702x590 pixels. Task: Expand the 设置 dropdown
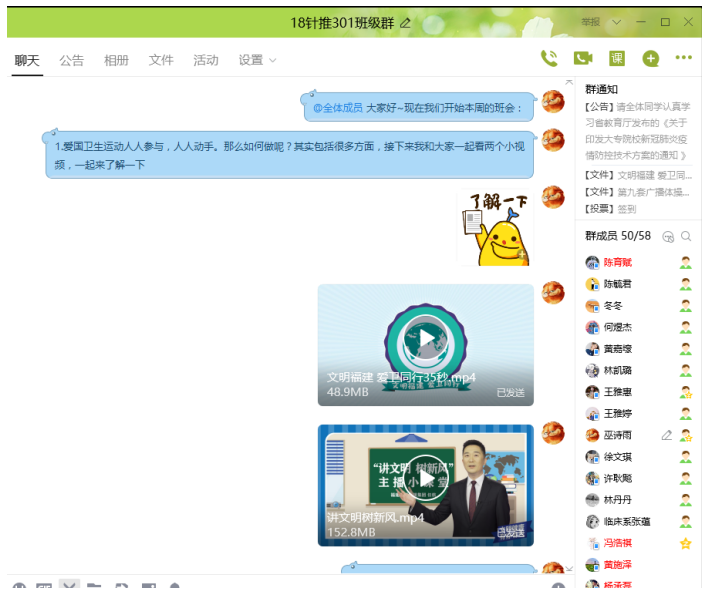click(x=257, y=60)
